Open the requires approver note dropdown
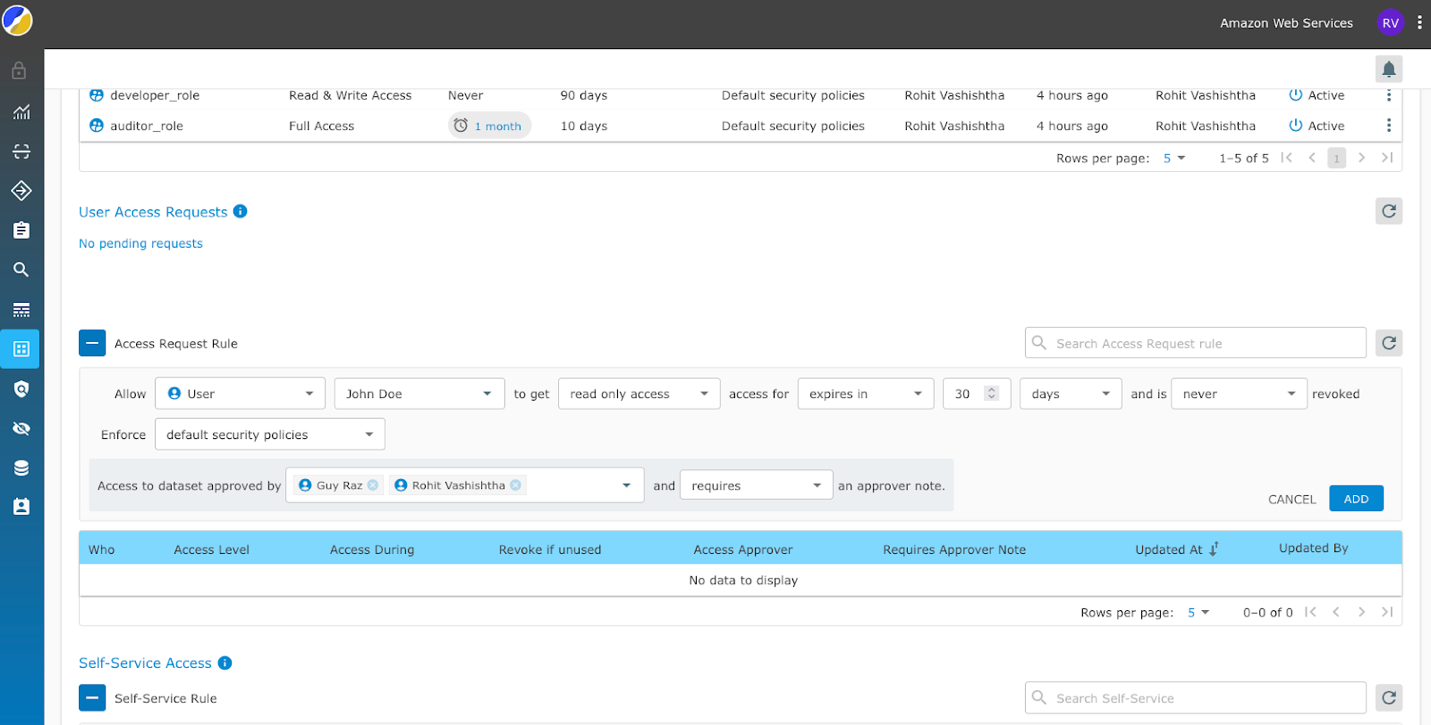Screen dimensions: 1431x725 click(x=756, y=485)
